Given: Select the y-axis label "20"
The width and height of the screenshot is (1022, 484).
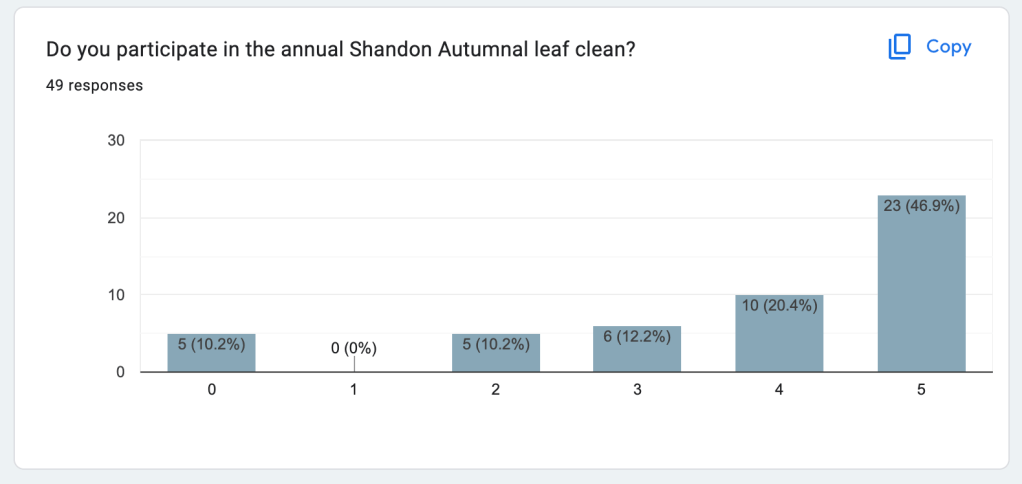Looking at the screenshot, I should (x=116, y=218).
